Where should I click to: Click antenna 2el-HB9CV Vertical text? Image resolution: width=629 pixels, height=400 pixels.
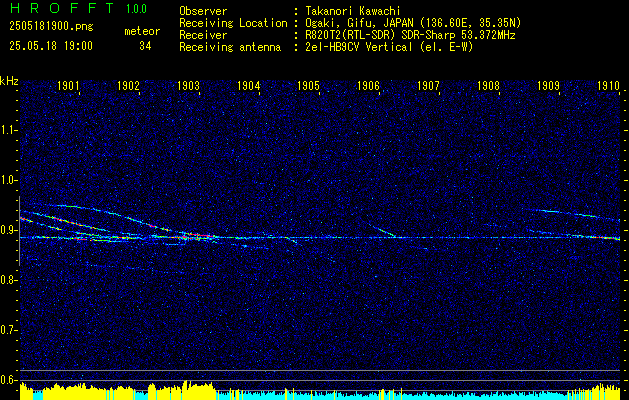coord(390,47)
